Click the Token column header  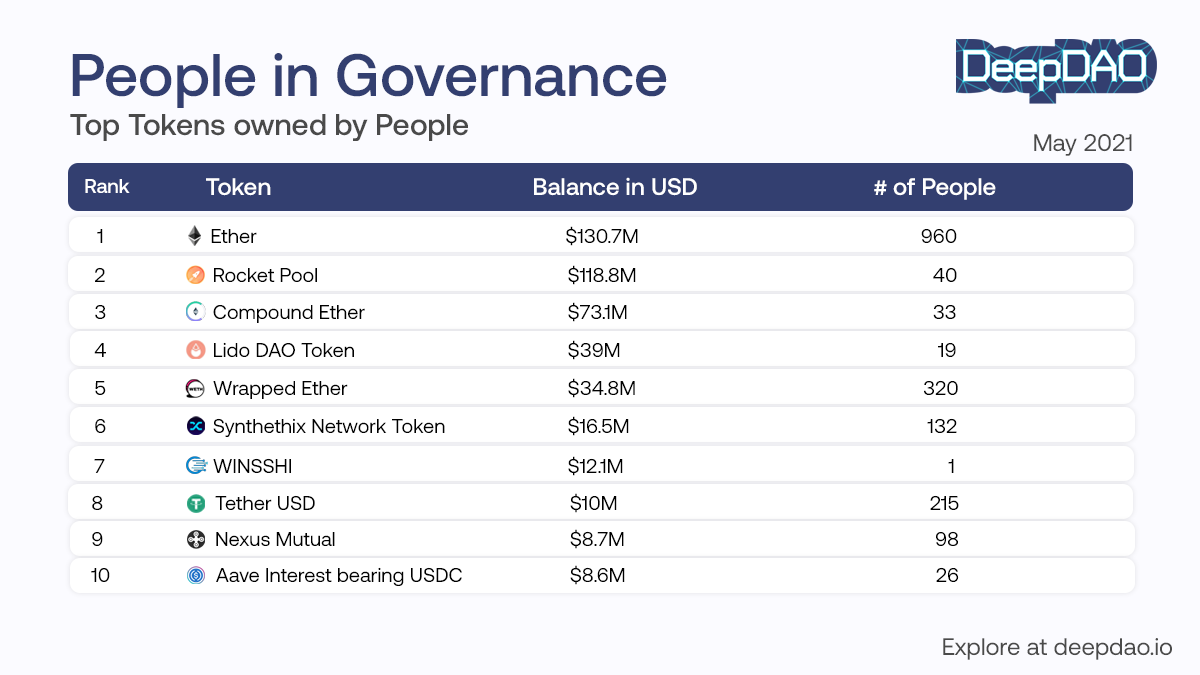[238, 187]
